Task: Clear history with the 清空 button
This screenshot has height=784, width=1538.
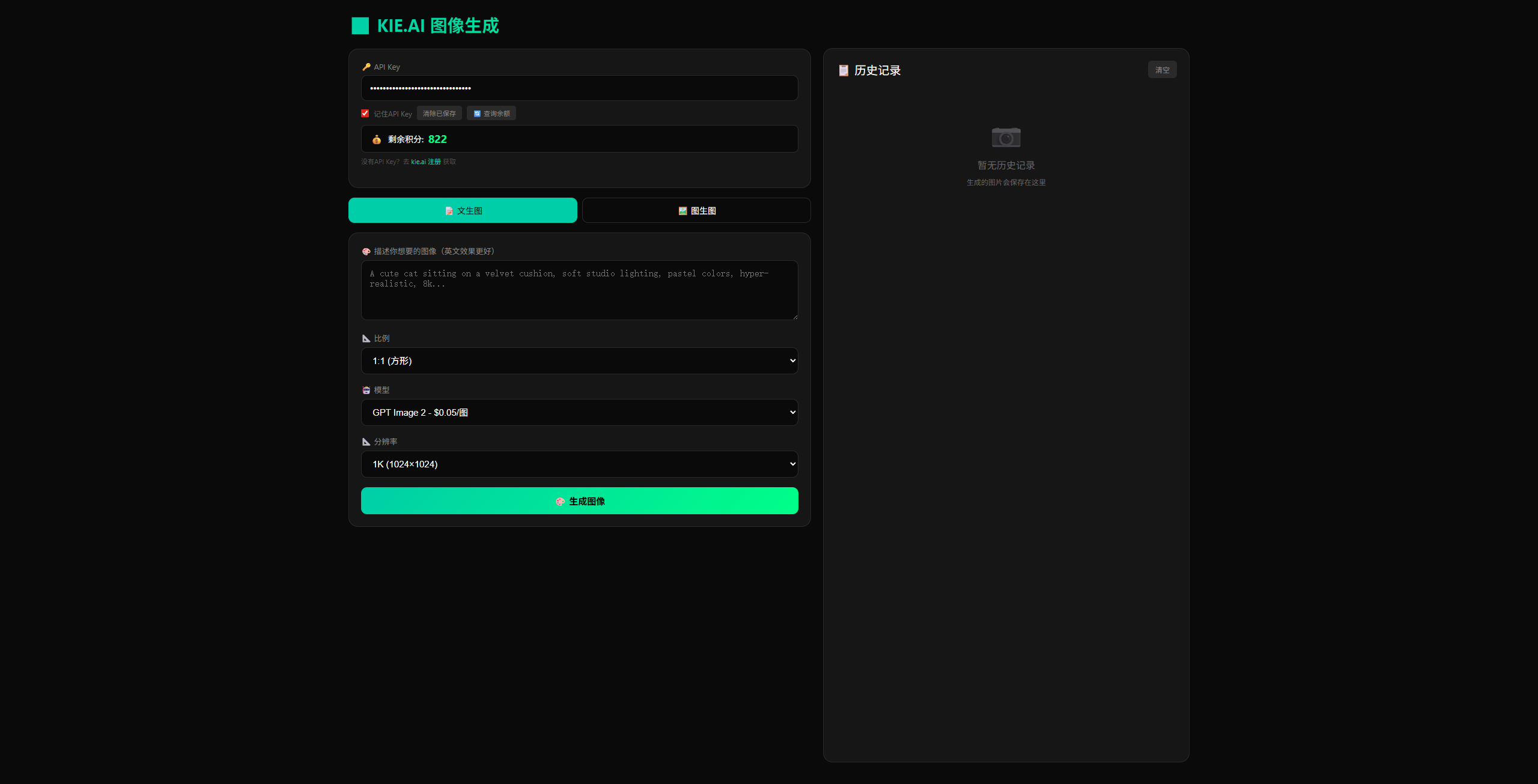Action: 1163,70
